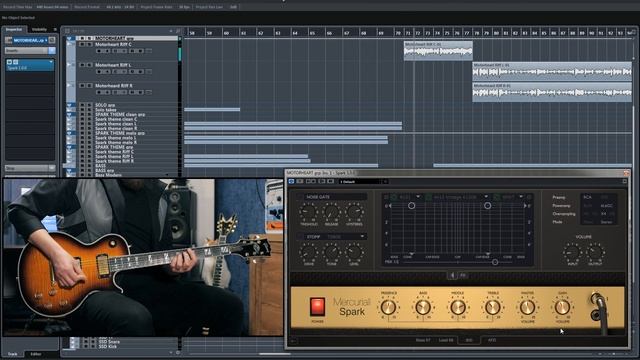Enable the Stomp section checkbox
This screenshot has width=640, height=360.
(x=300, y=237)
